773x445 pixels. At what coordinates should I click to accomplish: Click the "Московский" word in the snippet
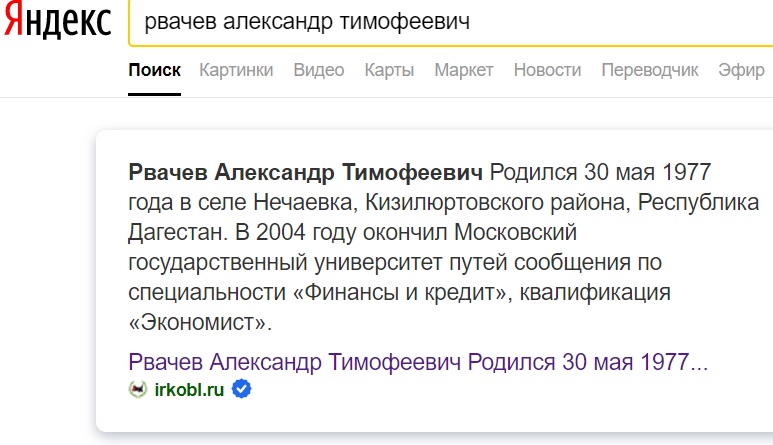(x=519, y=232)
